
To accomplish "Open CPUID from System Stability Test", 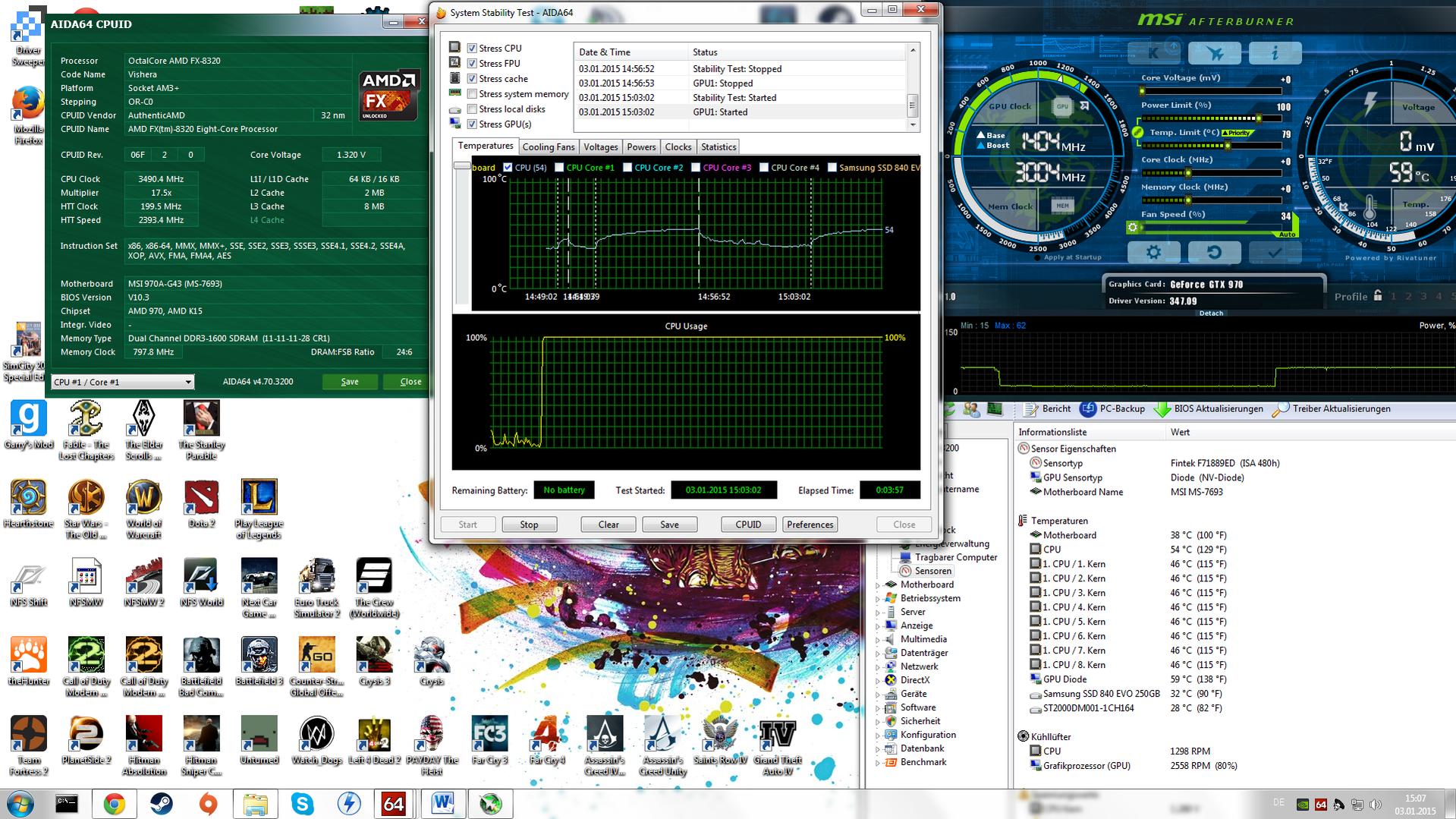I will point(748,524).
